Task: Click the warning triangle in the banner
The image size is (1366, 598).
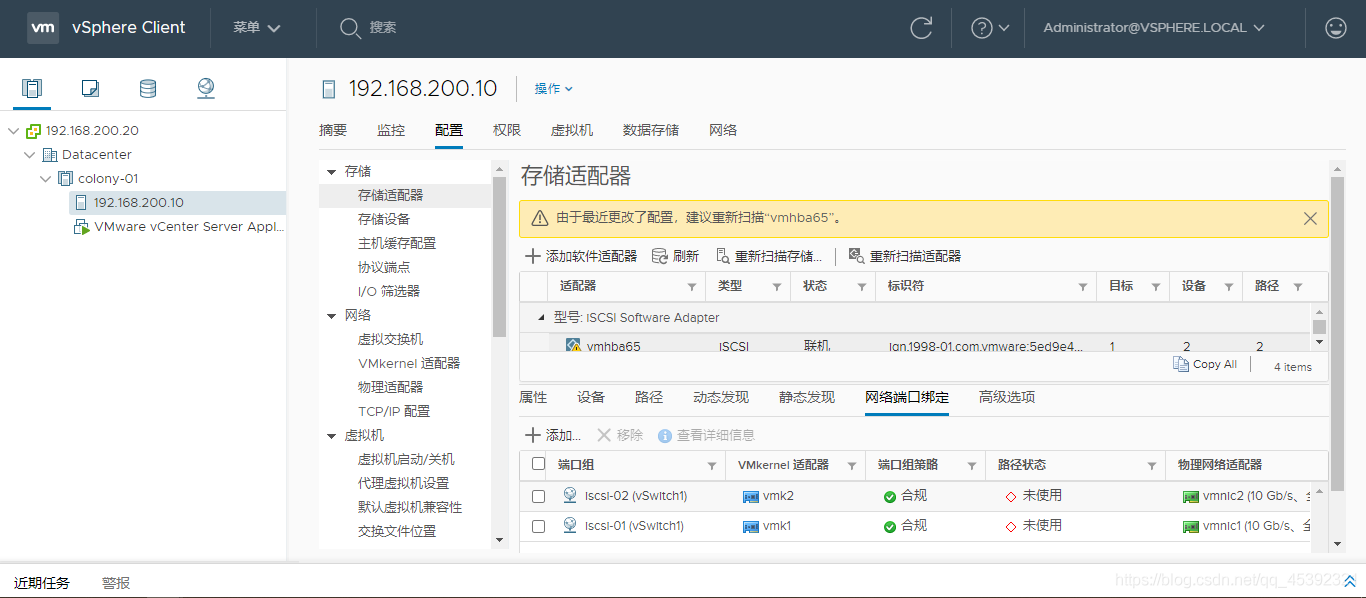Action: pos(539,218)
